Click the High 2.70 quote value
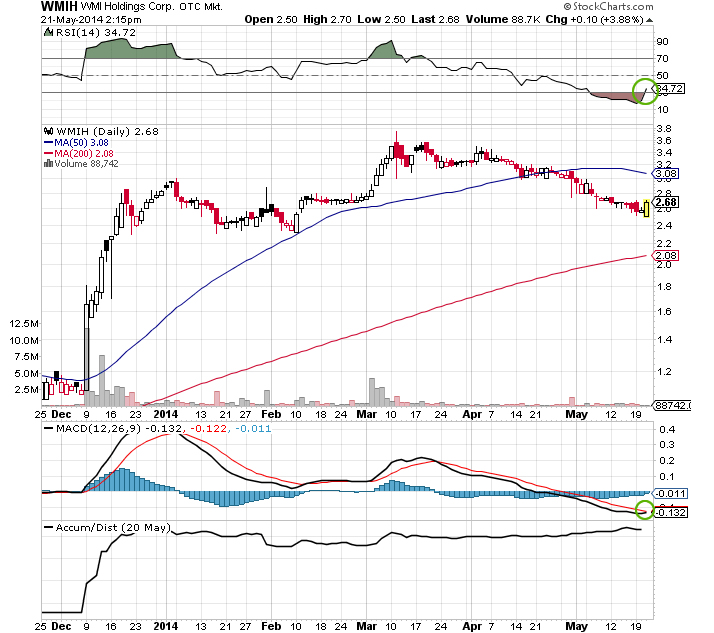The image size is (714, 633). click(327, 20)
